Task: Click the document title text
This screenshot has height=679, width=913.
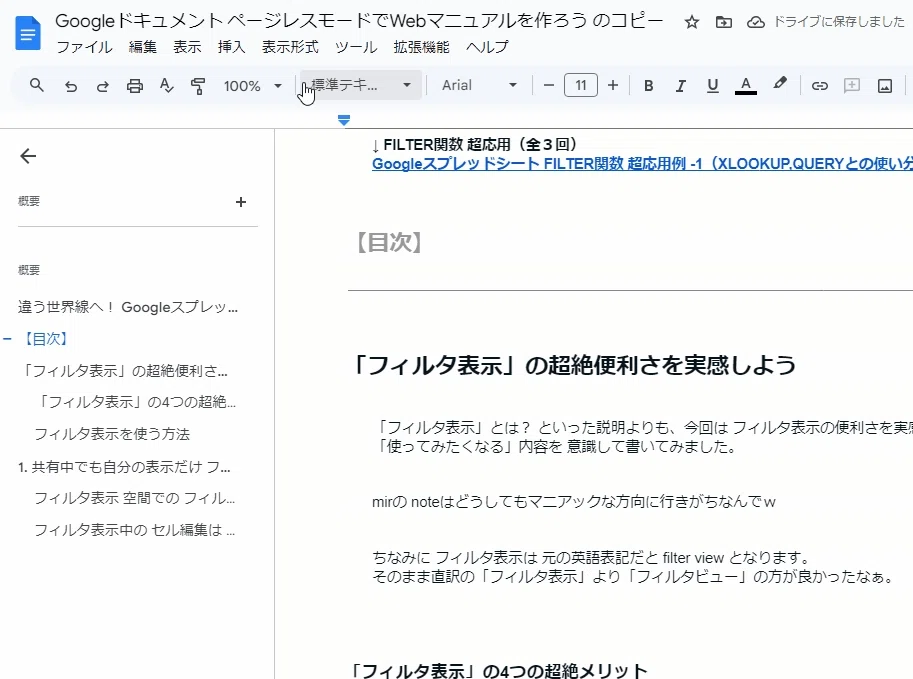Action: pos(359,21)
